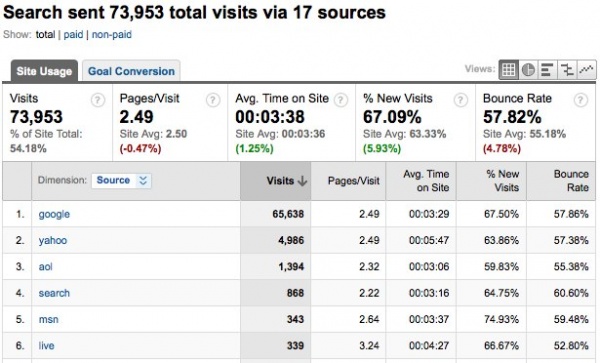Open the live source link
The height and width of the screenshot is (363, 600).
46,346
